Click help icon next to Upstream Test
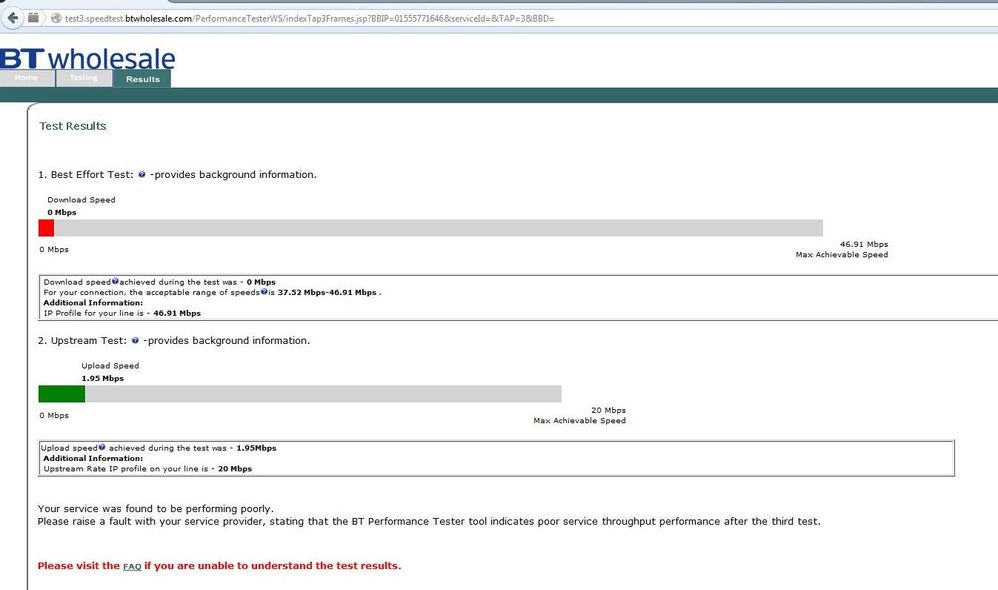This screenshot has width=998, height=590. tap(135, 341)
